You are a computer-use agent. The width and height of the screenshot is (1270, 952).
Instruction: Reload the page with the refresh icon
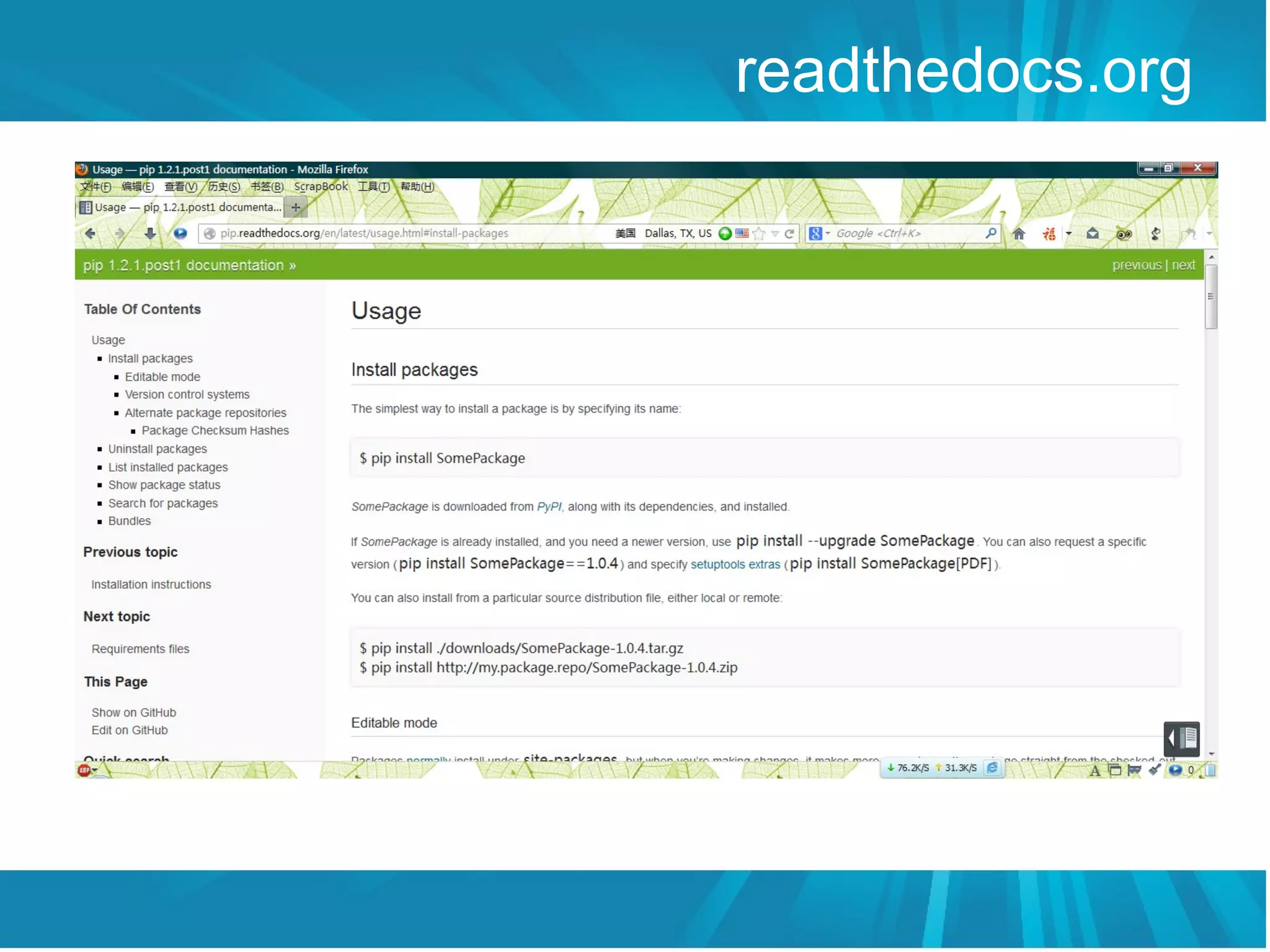click(789, 234)
